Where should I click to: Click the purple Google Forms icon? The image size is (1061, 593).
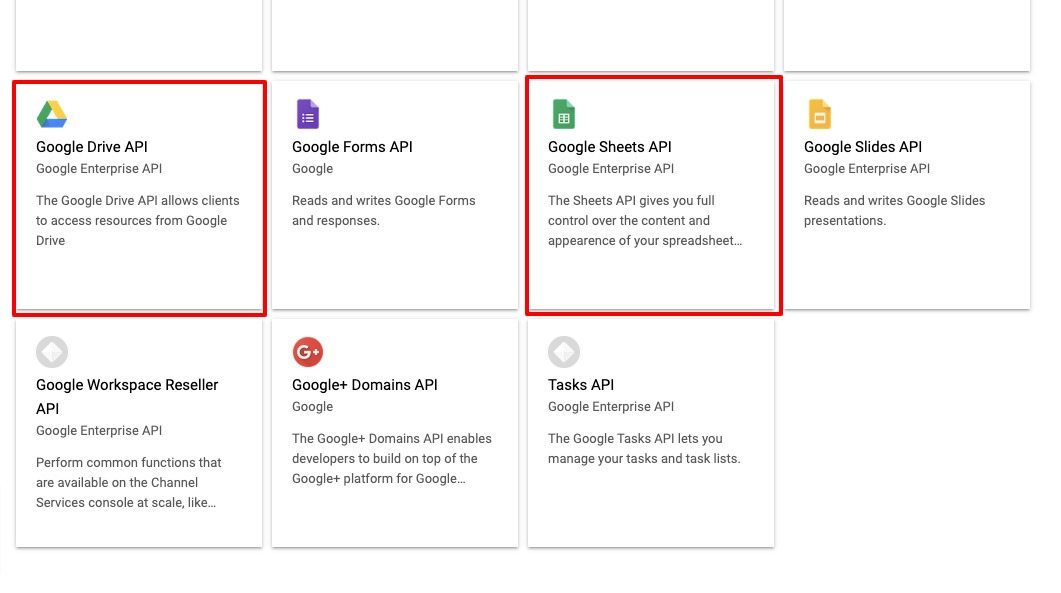point(308,114)
